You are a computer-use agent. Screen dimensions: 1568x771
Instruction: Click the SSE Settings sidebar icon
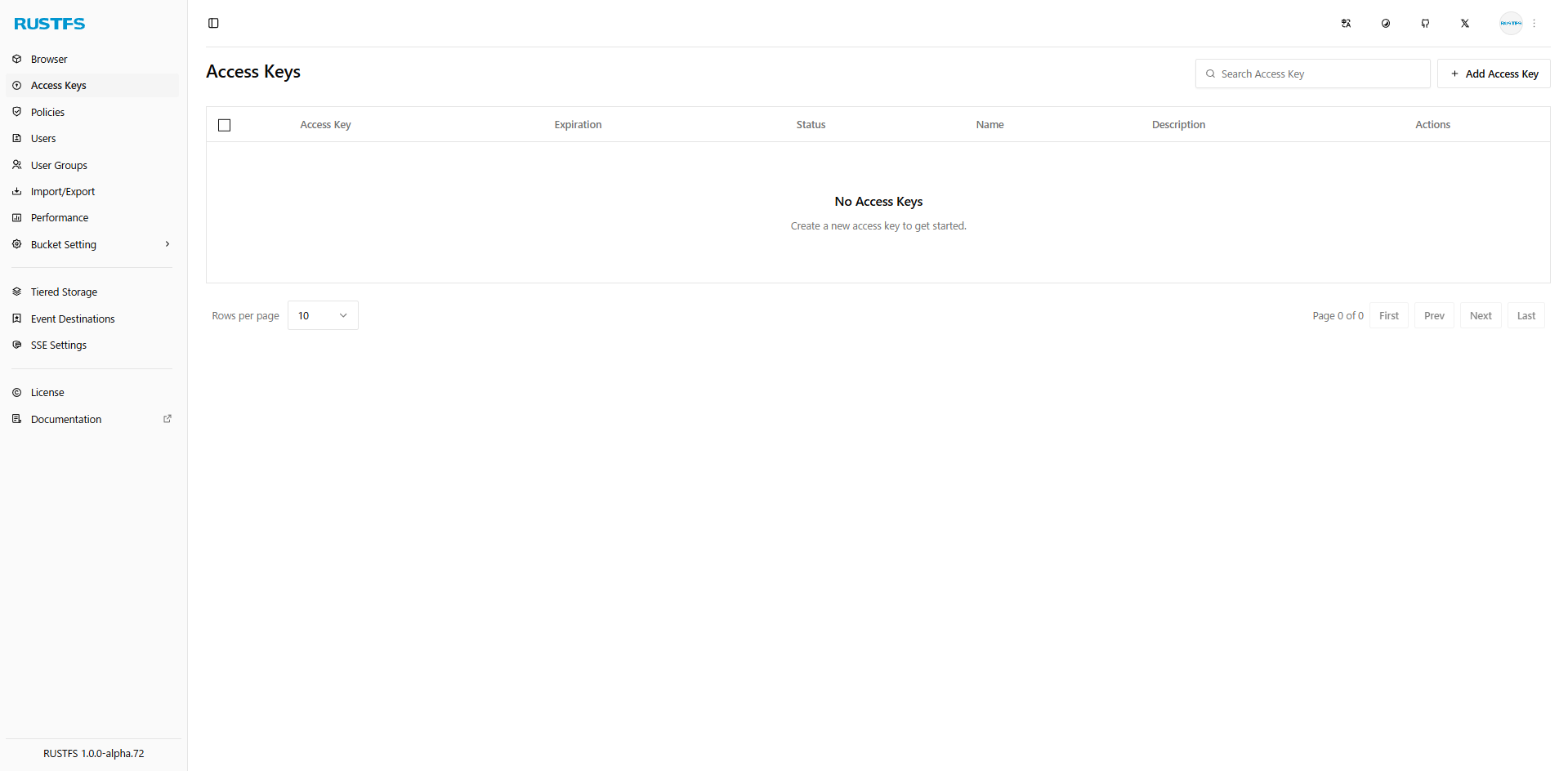tap(16, 345)
